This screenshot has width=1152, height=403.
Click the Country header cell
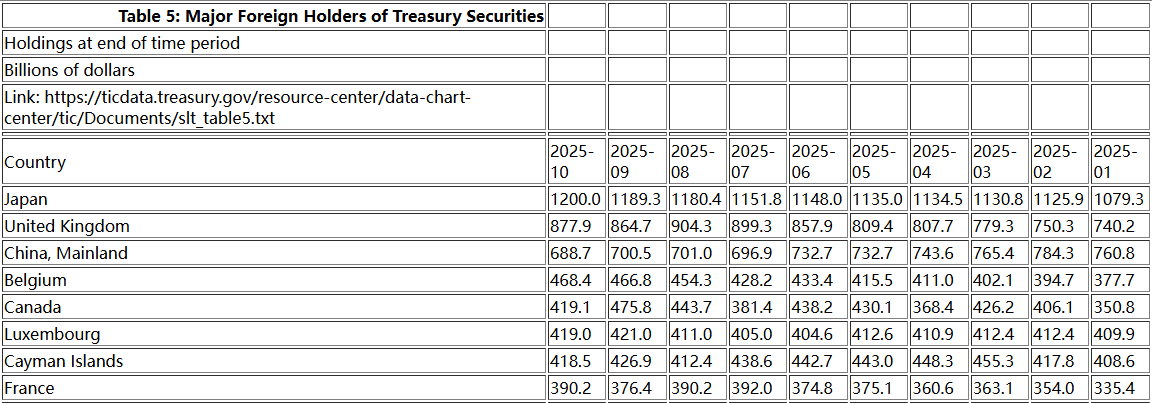pos(274,162)
